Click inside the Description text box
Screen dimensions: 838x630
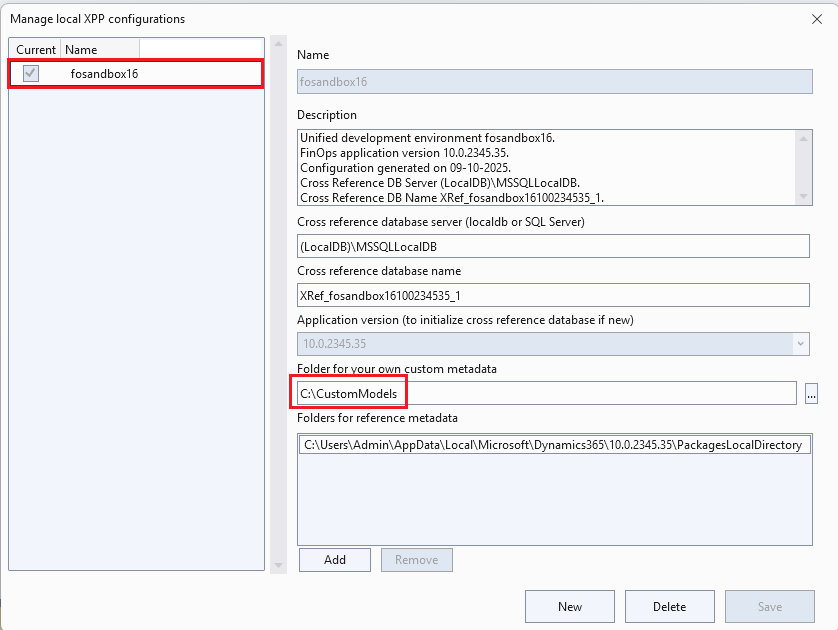coord(545,167)
